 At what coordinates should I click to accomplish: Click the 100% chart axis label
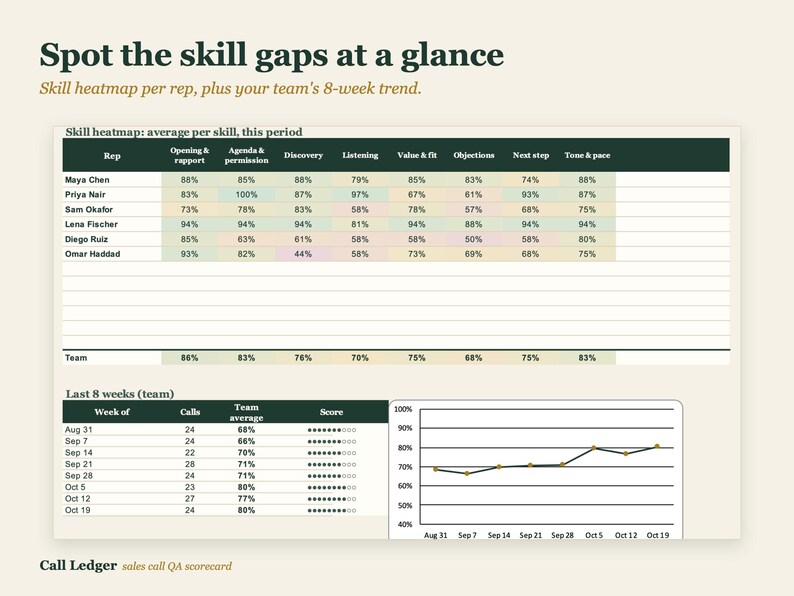[x=403, y=409]
